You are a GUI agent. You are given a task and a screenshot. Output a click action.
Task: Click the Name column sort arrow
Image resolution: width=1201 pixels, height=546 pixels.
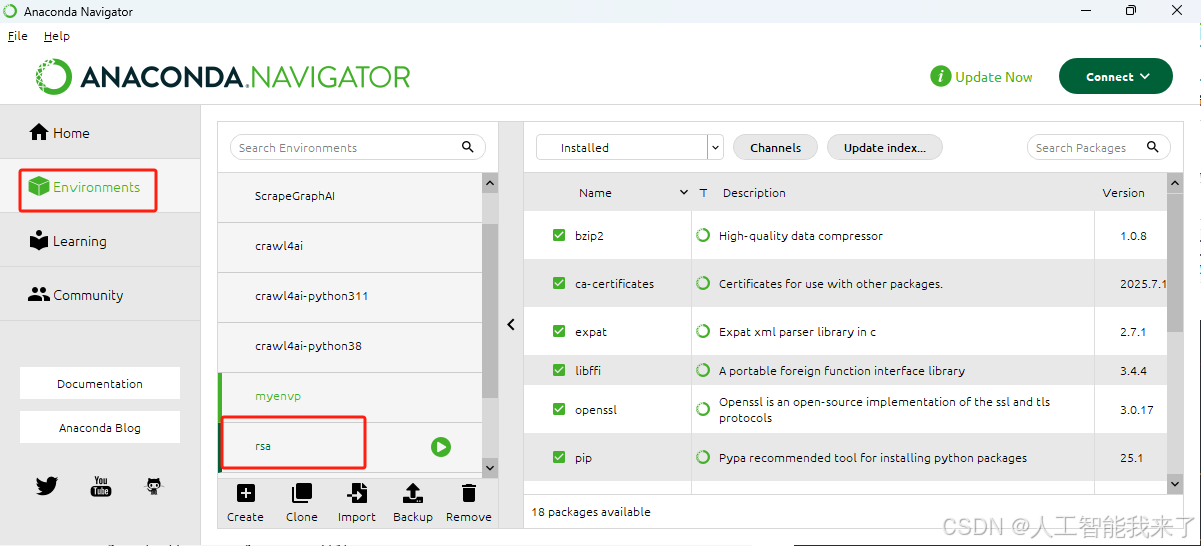[x=684, y=193]
